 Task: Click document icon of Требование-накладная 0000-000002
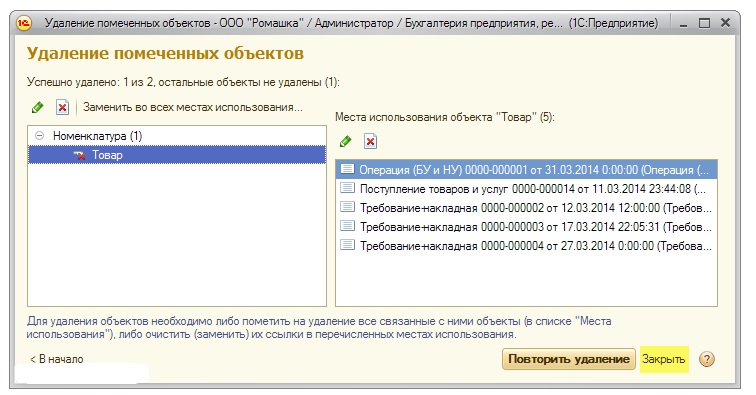[x=347, y=206]
